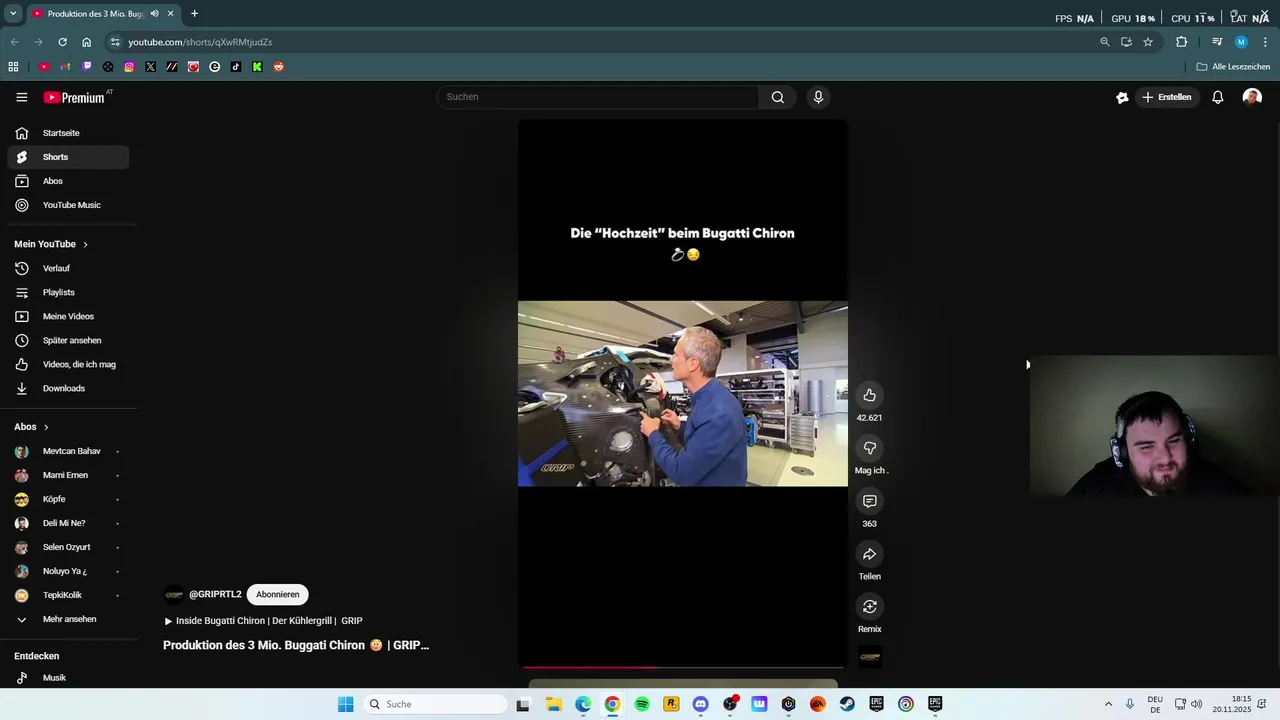
Task: Click the Erstellen create button
Action: point(1167,97)
